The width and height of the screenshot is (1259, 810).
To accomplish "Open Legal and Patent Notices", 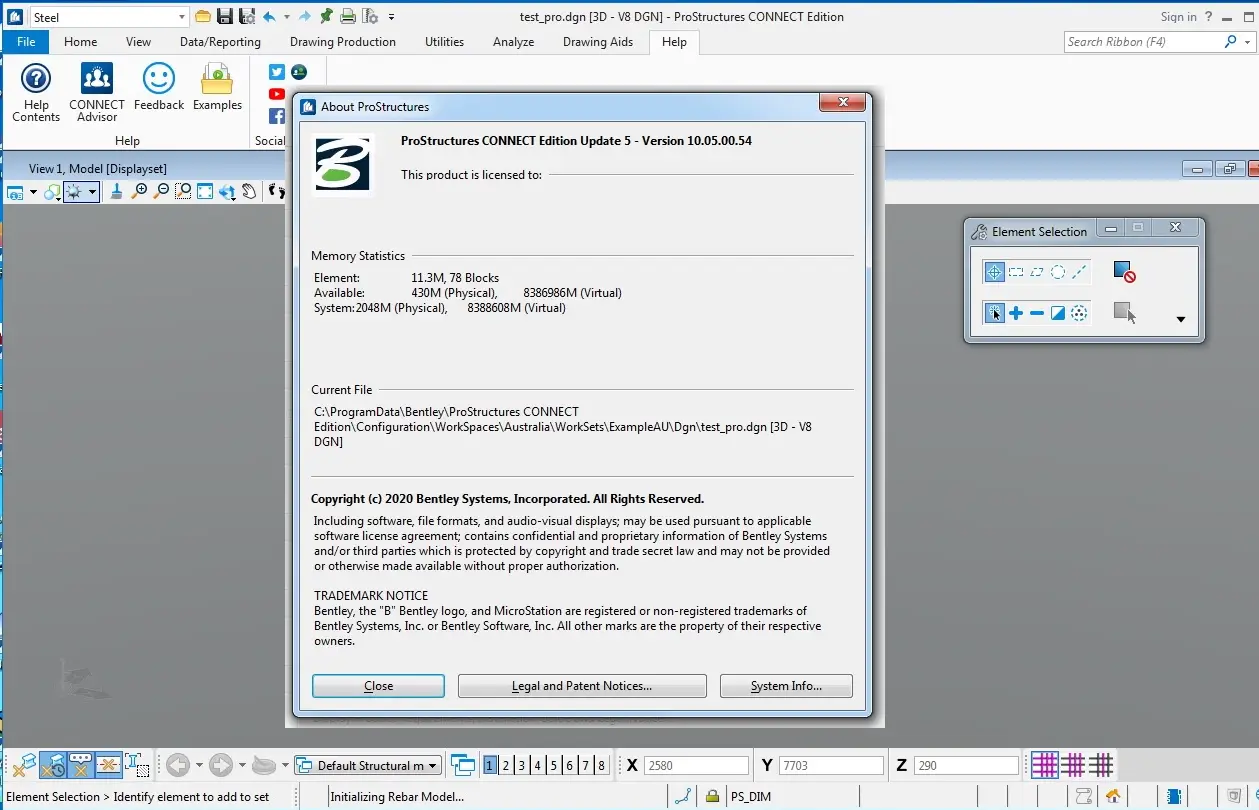I will click(582, 686).
